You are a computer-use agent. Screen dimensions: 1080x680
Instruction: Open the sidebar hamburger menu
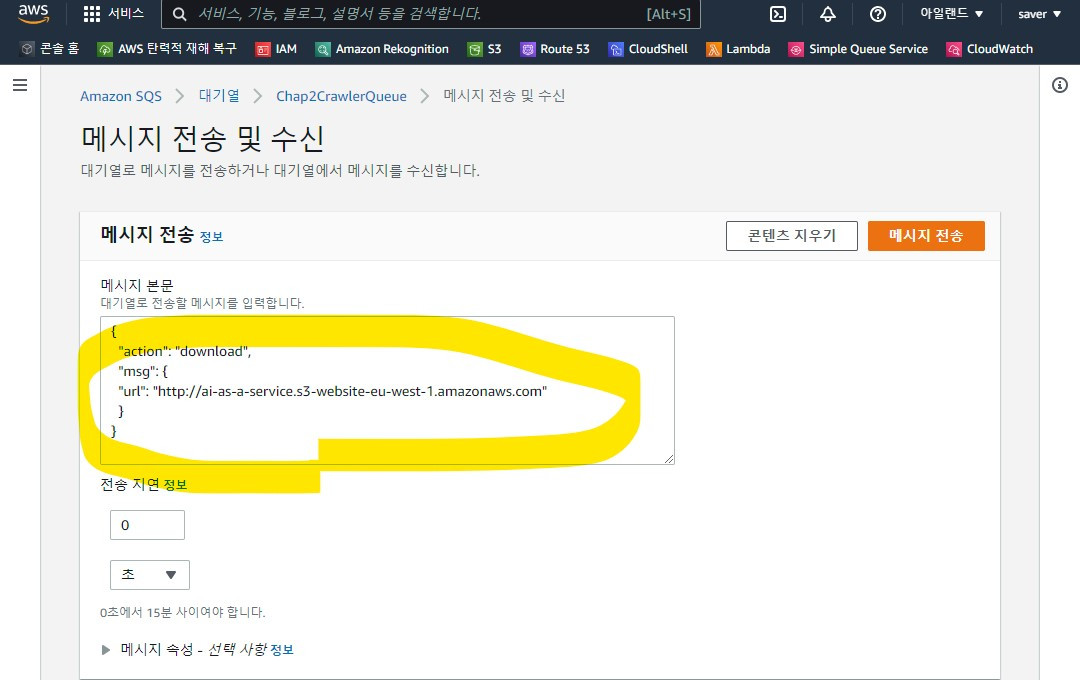(x=19, y=84)
